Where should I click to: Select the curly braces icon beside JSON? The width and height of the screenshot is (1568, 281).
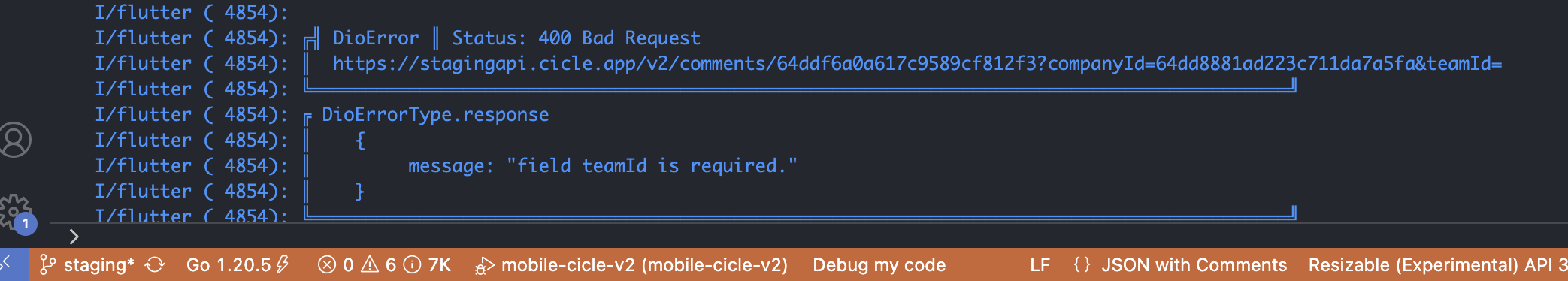[x=1082, y=265]
